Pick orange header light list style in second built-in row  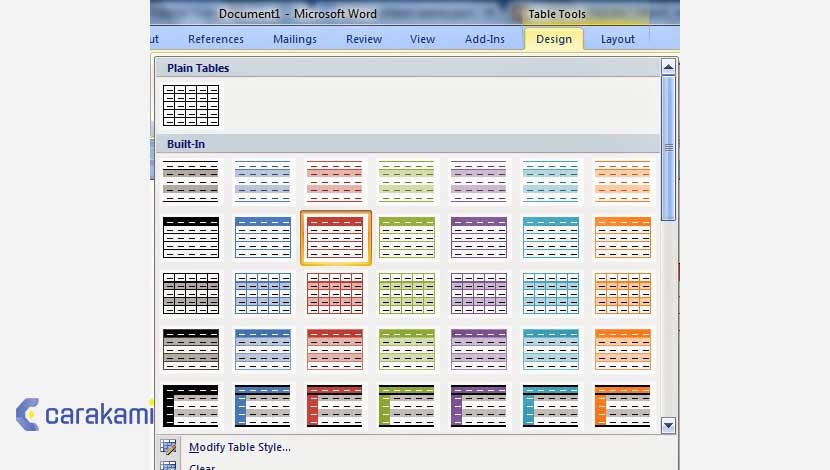tap(622, 238)
